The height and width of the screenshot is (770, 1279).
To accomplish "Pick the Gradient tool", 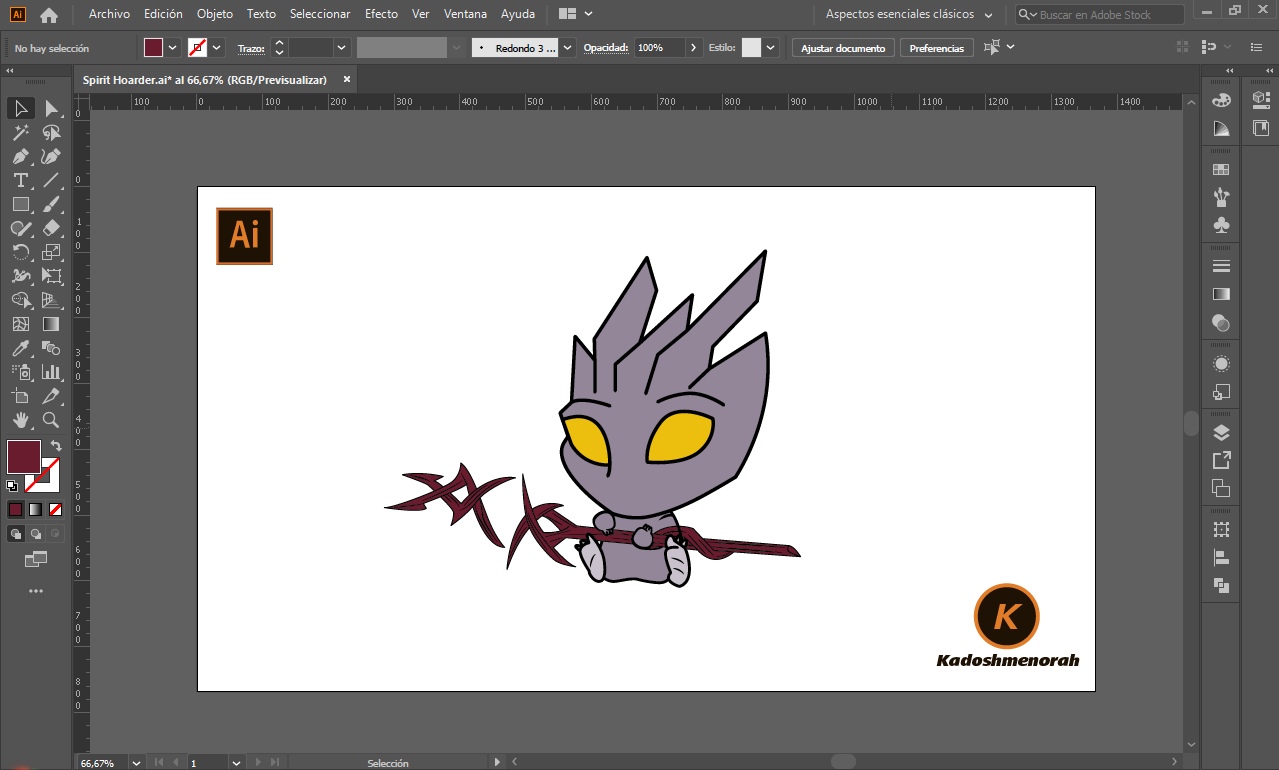I will coord(51,324).
